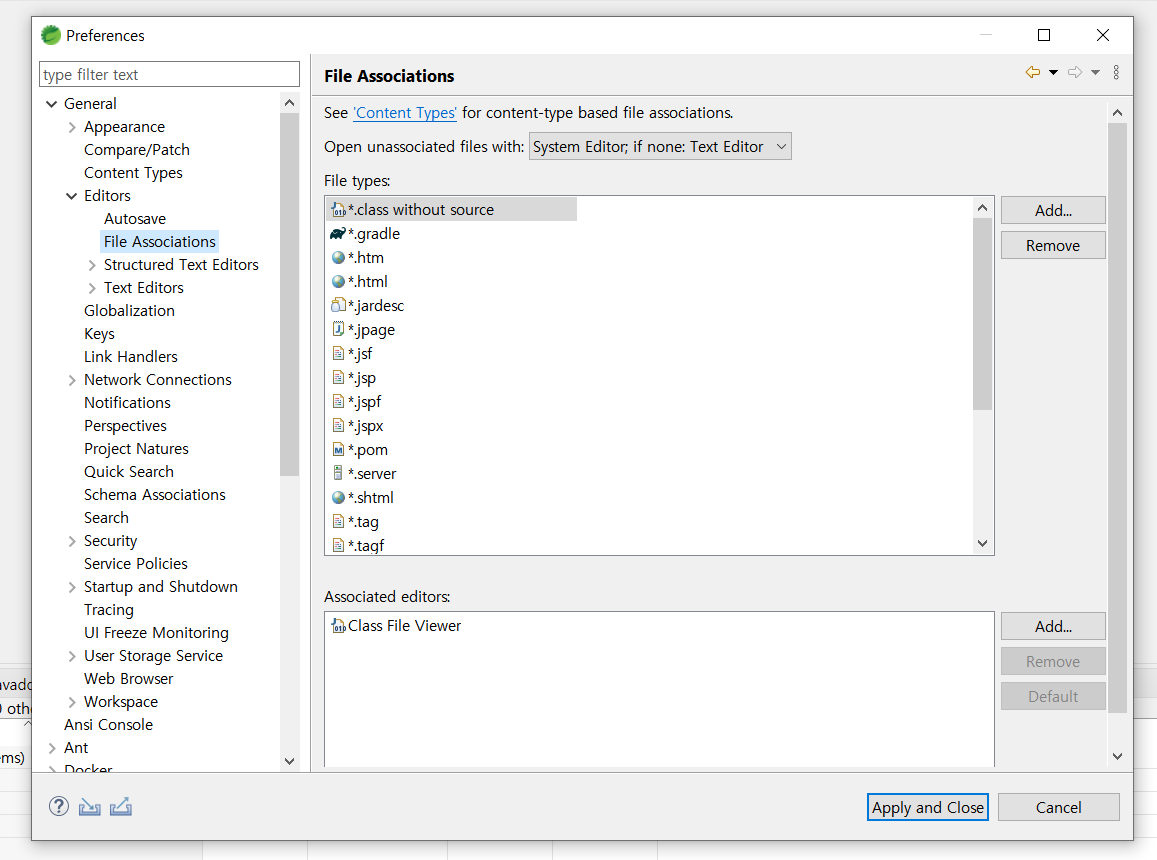Select Globalization in the tree

(x=129, y=311)
